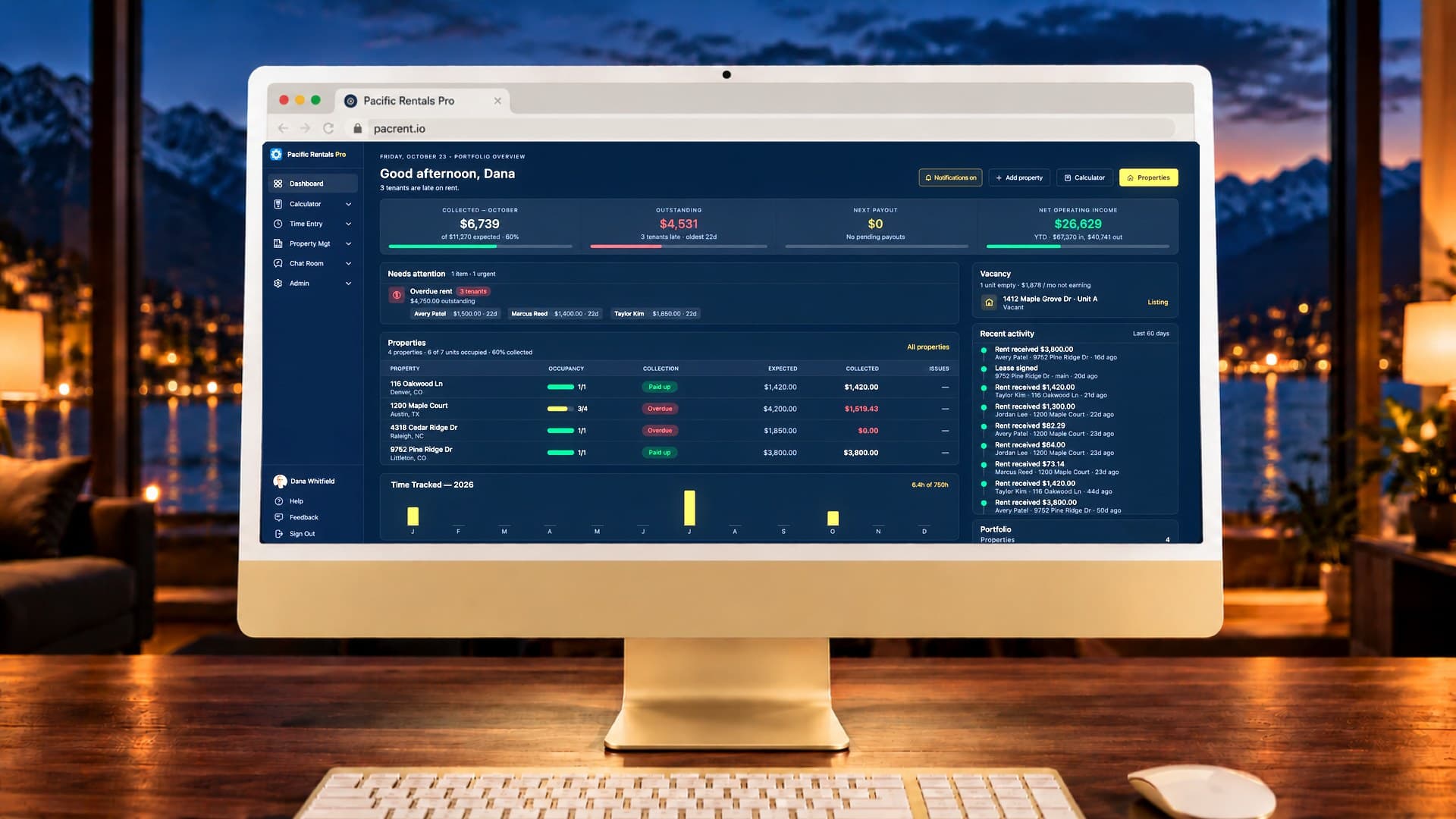This screenshot has width=1456, height=819.
Task: Click the address bar lock icon
Action: click(x=358, y=128)
